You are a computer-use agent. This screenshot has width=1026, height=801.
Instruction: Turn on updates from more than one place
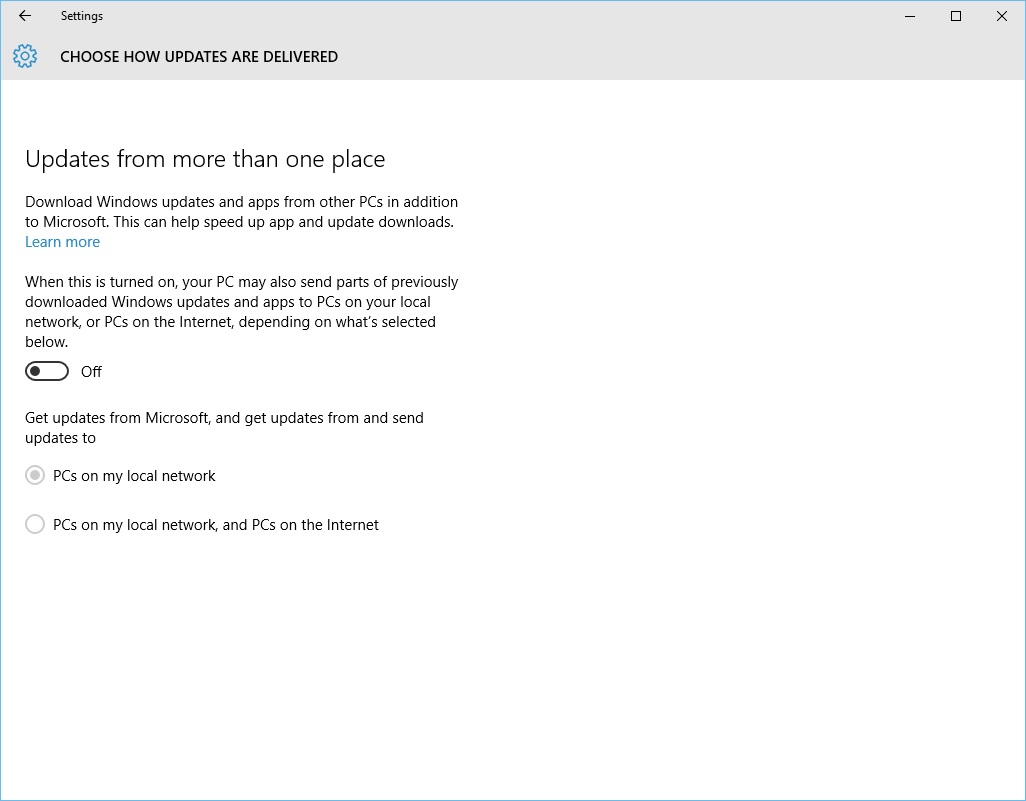(x=47, y=371)
